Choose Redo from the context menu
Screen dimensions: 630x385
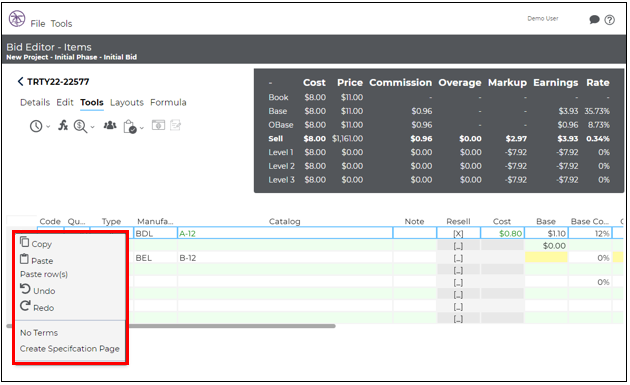(x=37, y=307)
